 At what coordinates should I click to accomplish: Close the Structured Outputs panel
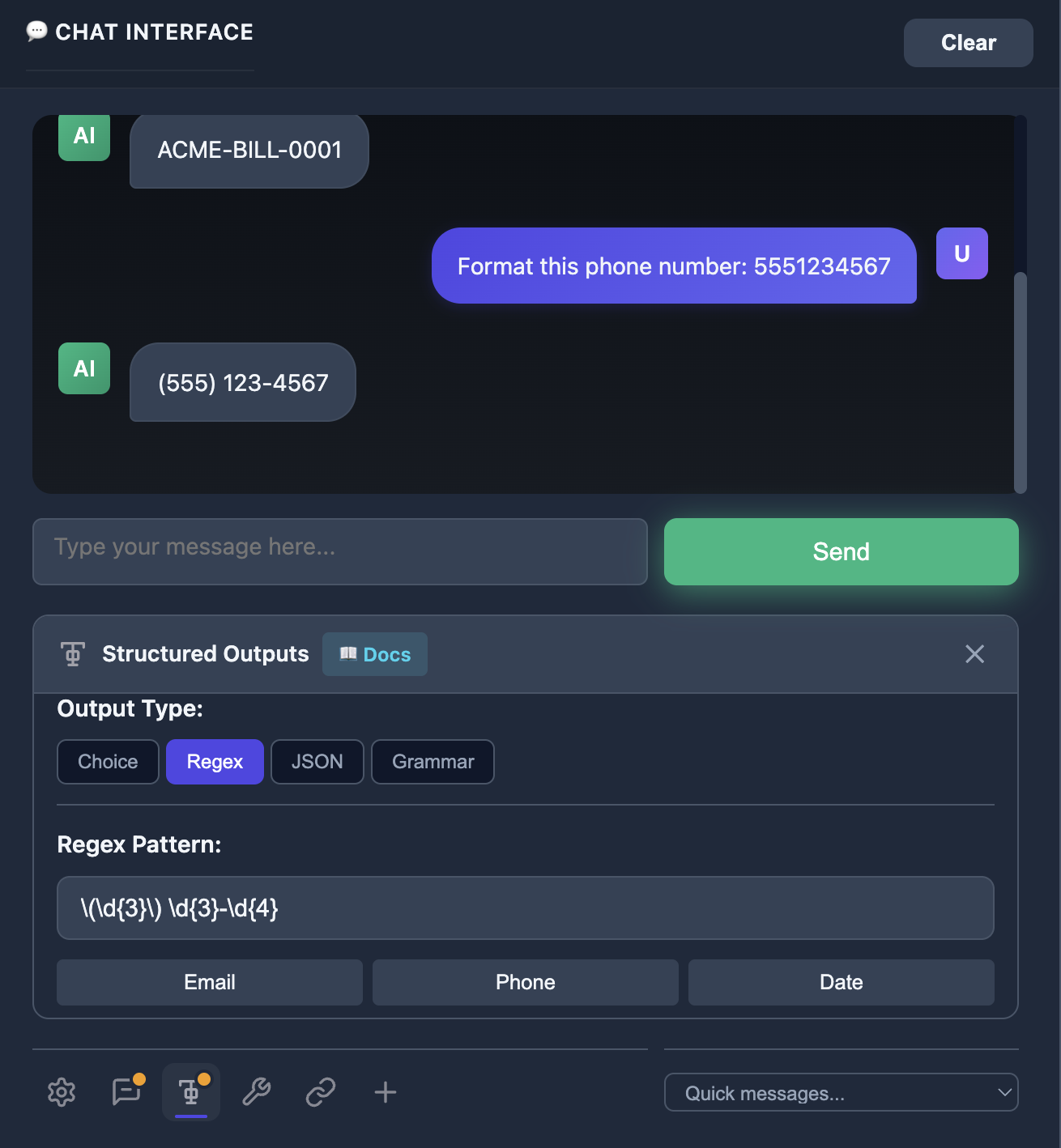pyautogui.click(x=974, y=654)
